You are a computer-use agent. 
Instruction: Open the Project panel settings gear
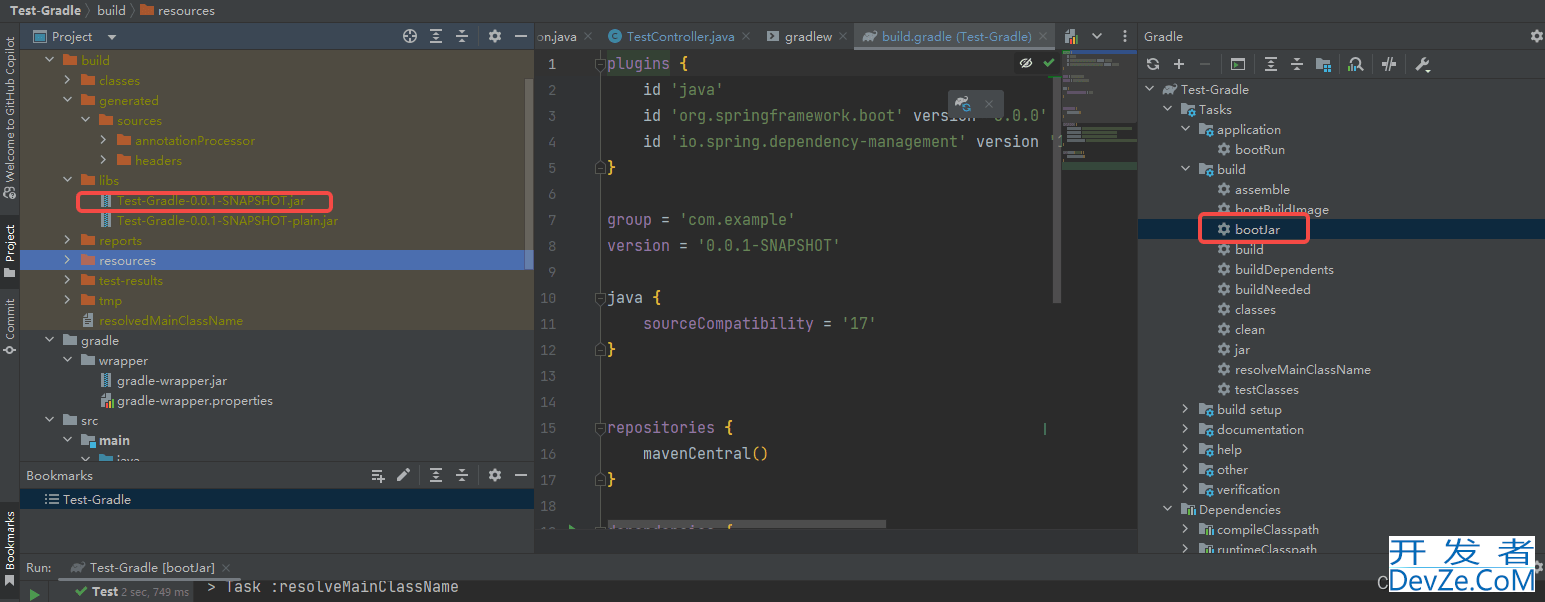[x=494, y=36]
